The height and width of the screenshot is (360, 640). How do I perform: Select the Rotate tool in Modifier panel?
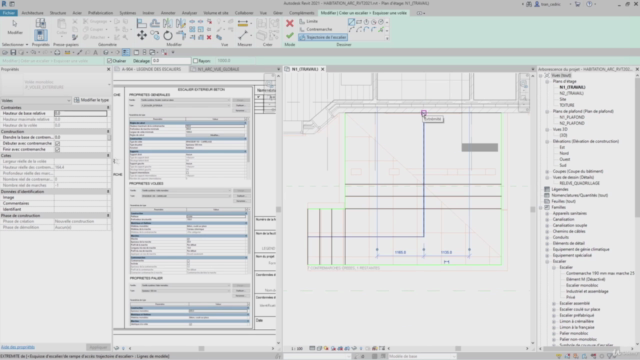point(168,36)
